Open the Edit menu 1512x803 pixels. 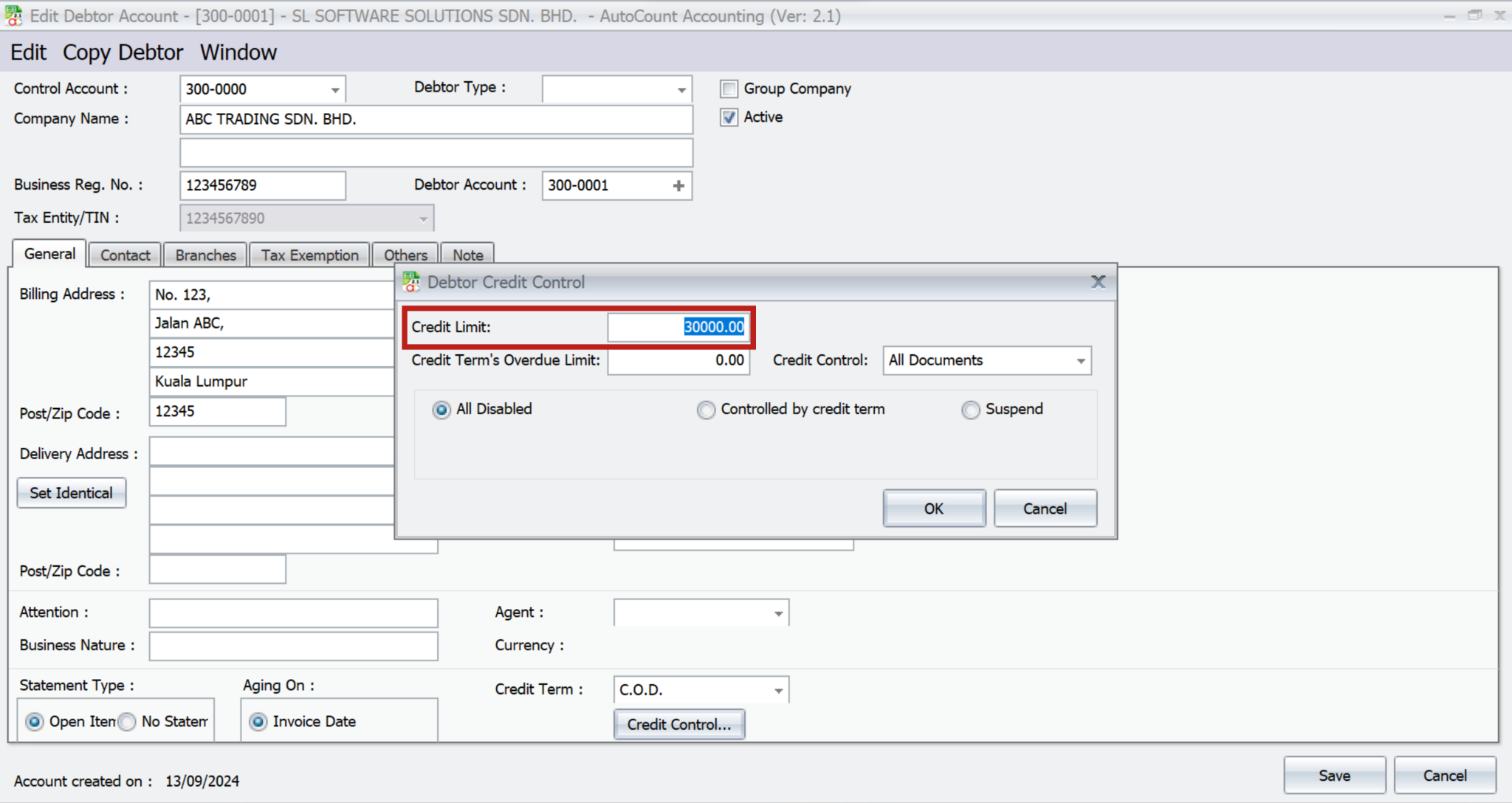tap(28, 52)
